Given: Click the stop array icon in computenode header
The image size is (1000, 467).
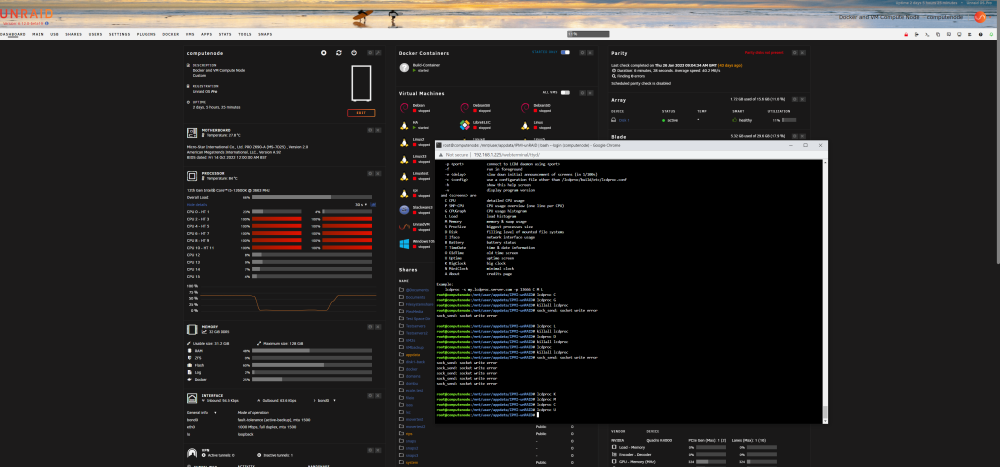Looking at the screenshot, I should click(324, 53).
